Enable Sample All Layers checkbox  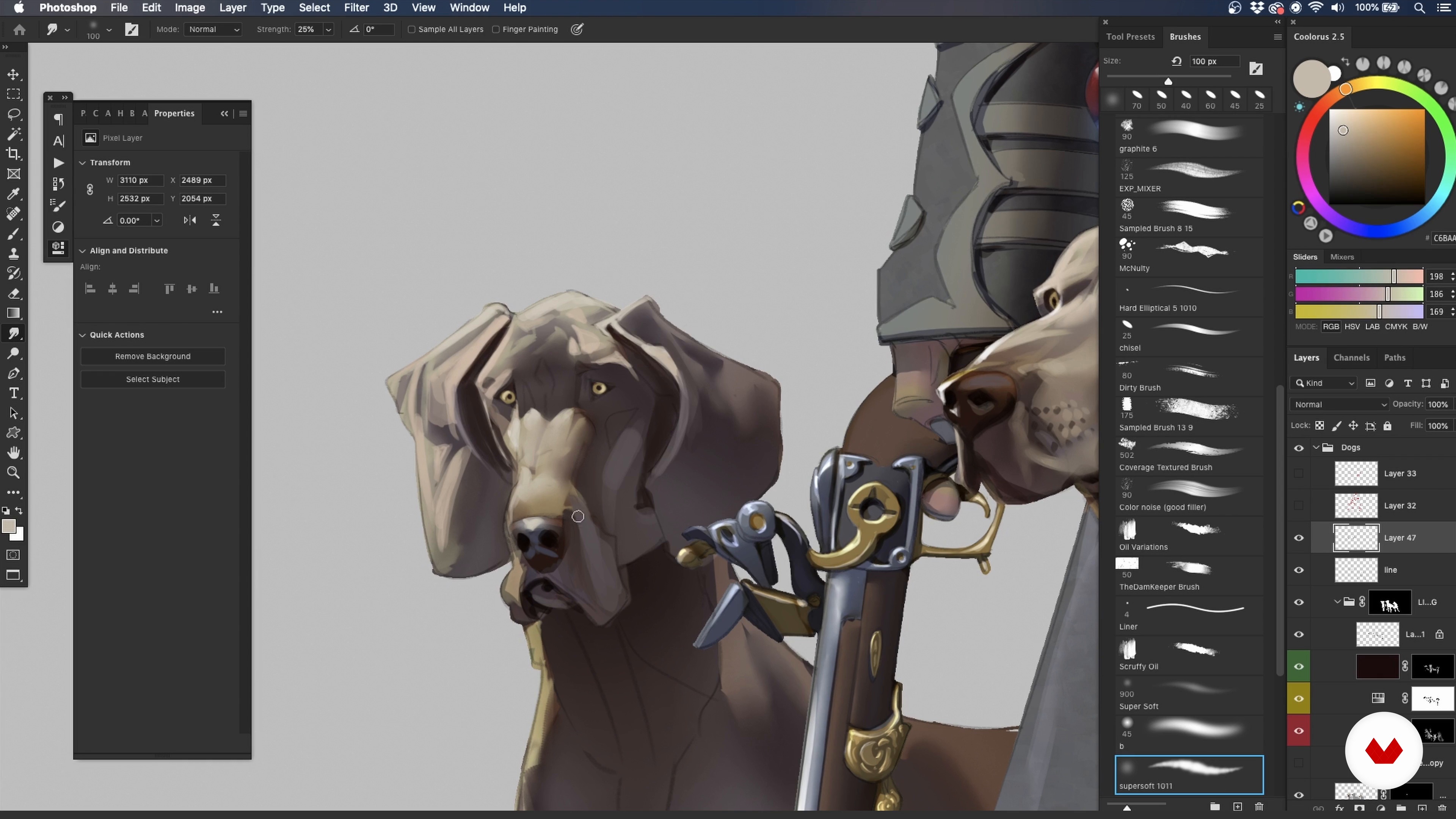(411, 30)
